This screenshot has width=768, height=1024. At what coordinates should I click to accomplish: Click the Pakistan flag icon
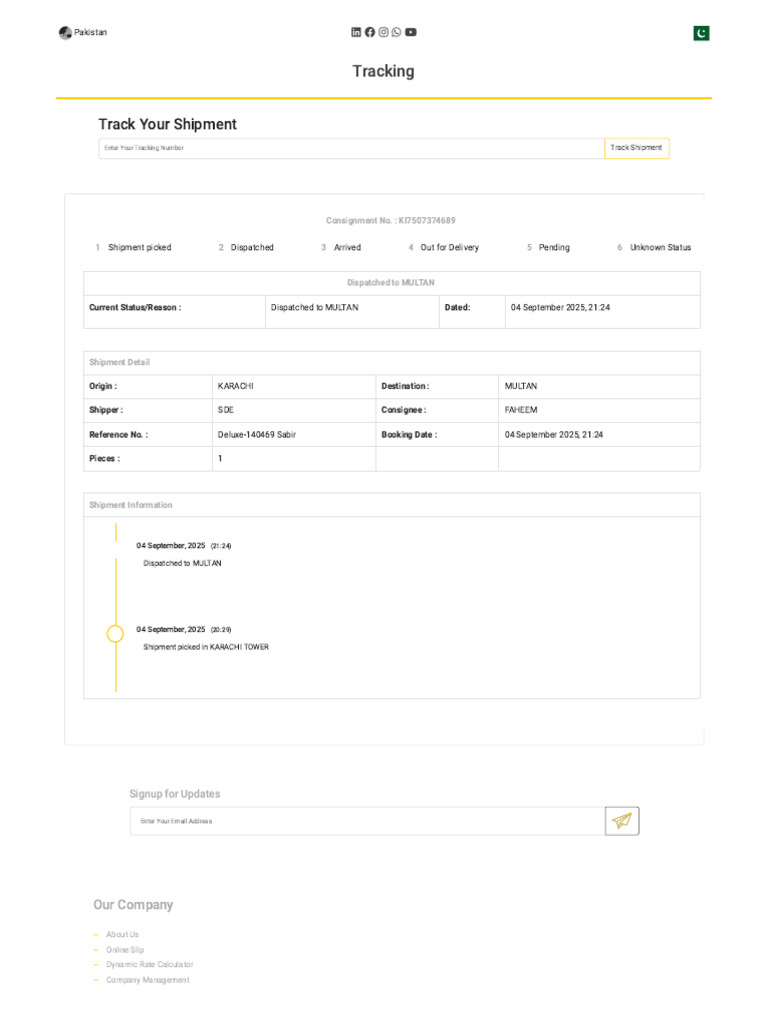click(x=701, y=33)
